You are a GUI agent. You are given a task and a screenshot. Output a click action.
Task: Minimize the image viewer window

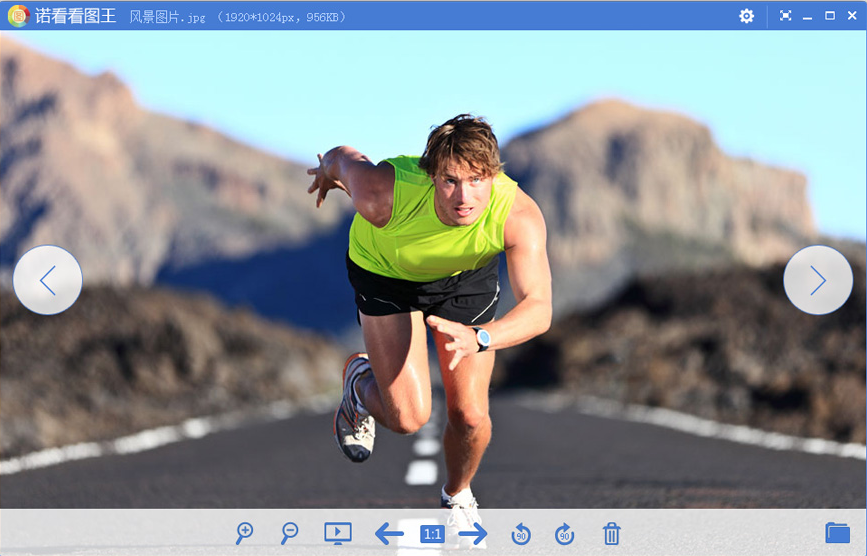coord(808,17)
